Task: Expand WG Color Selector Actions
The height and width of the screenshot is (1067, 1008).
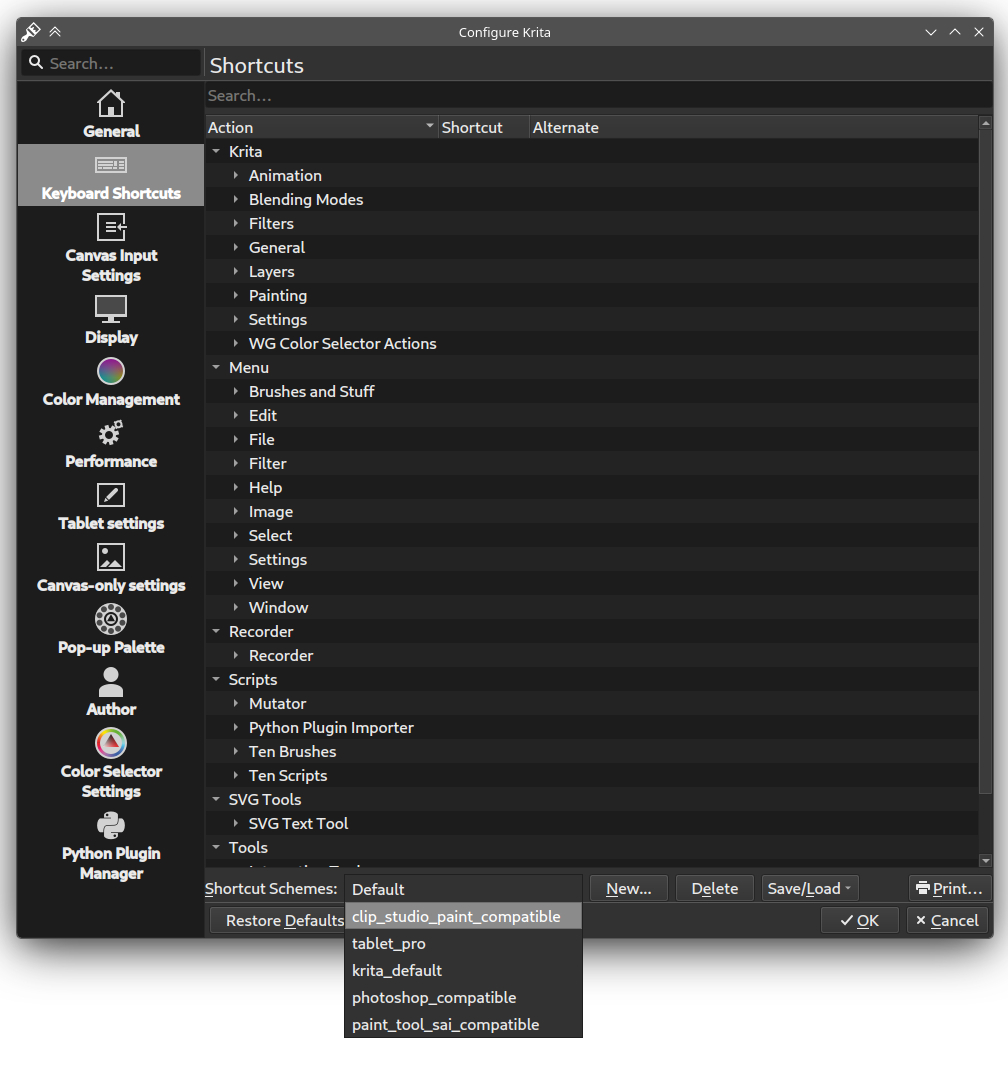Action: point(235,343)
